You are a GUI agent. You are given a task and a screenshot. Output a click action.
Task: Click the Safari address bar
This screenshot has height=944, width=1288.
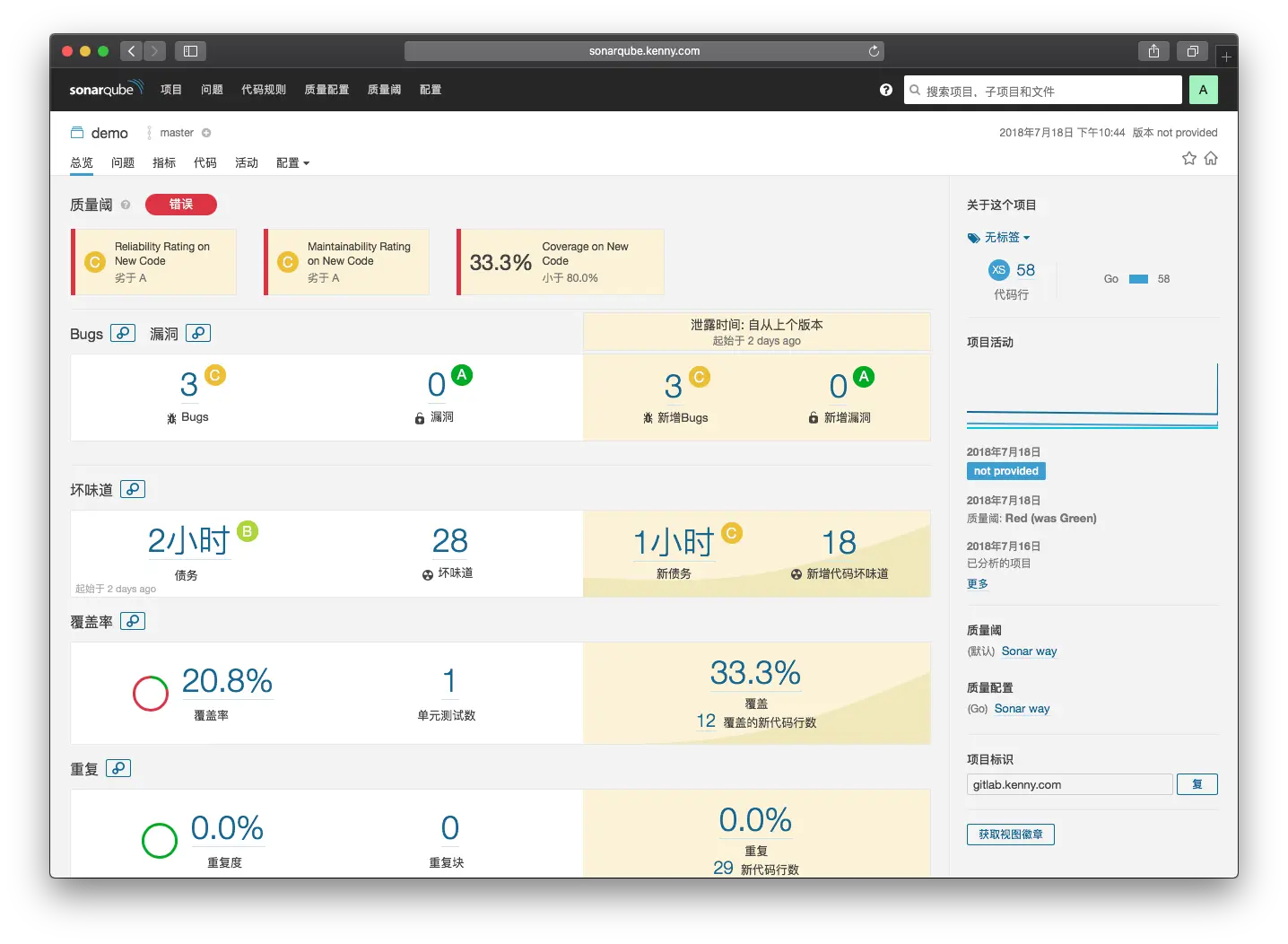coord(644,51)
